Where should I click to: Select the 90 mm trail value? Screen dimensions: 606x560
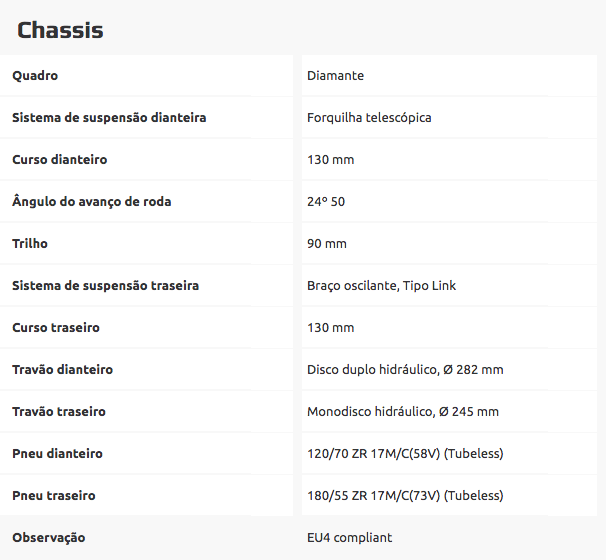(327, 244)
